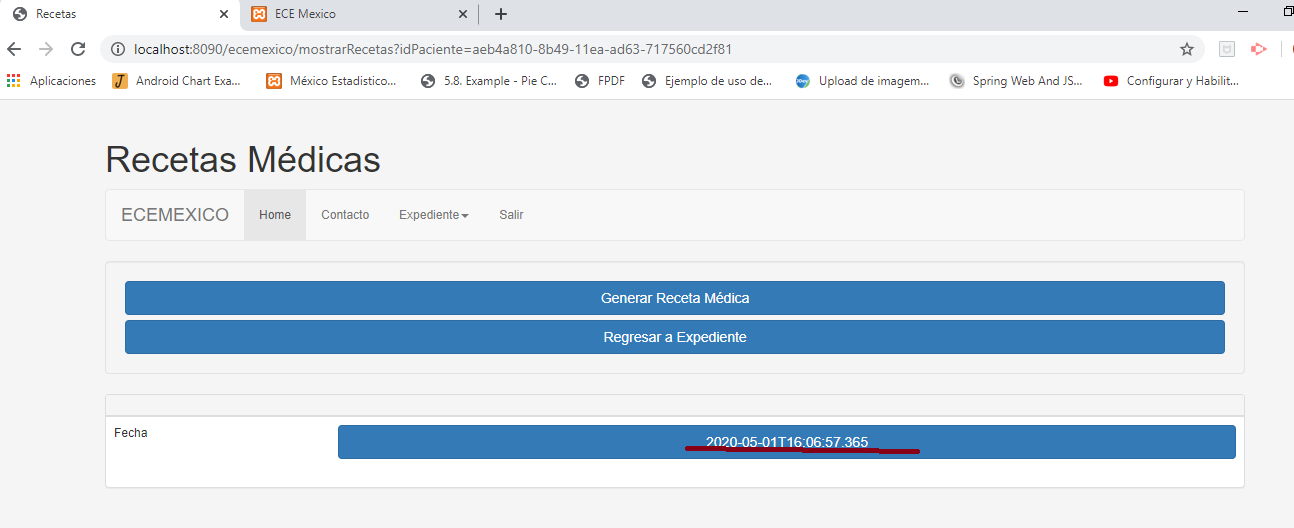Open the Upload de imagem... bookmark
1294x528 pixels.
tap(862, 81)
